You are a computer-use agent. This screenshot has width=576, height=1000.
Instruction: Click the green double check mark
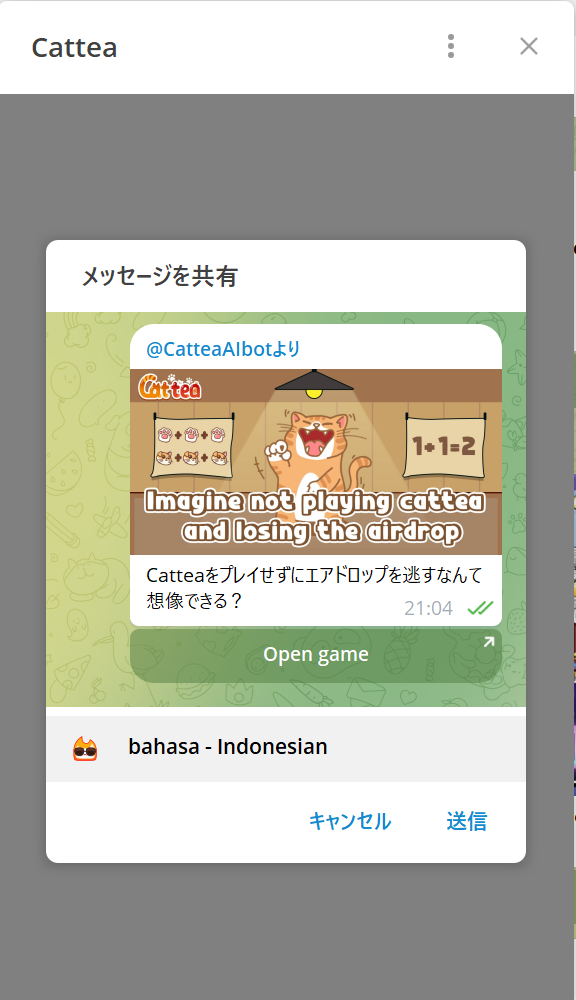(480, 608)
